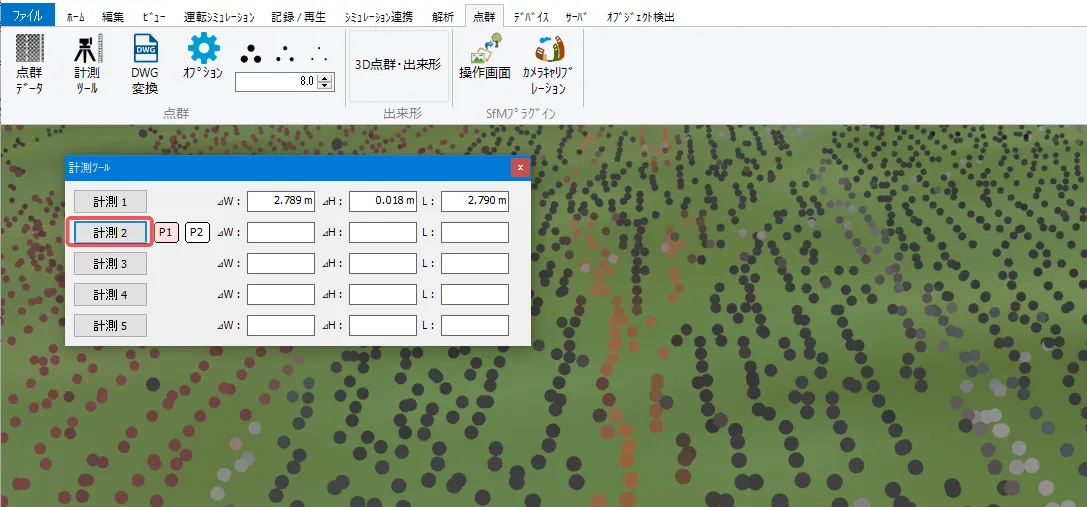This screenshot has width=1087, height=507.
Task: Click the point size value field
Action: [x=275, y=81]
